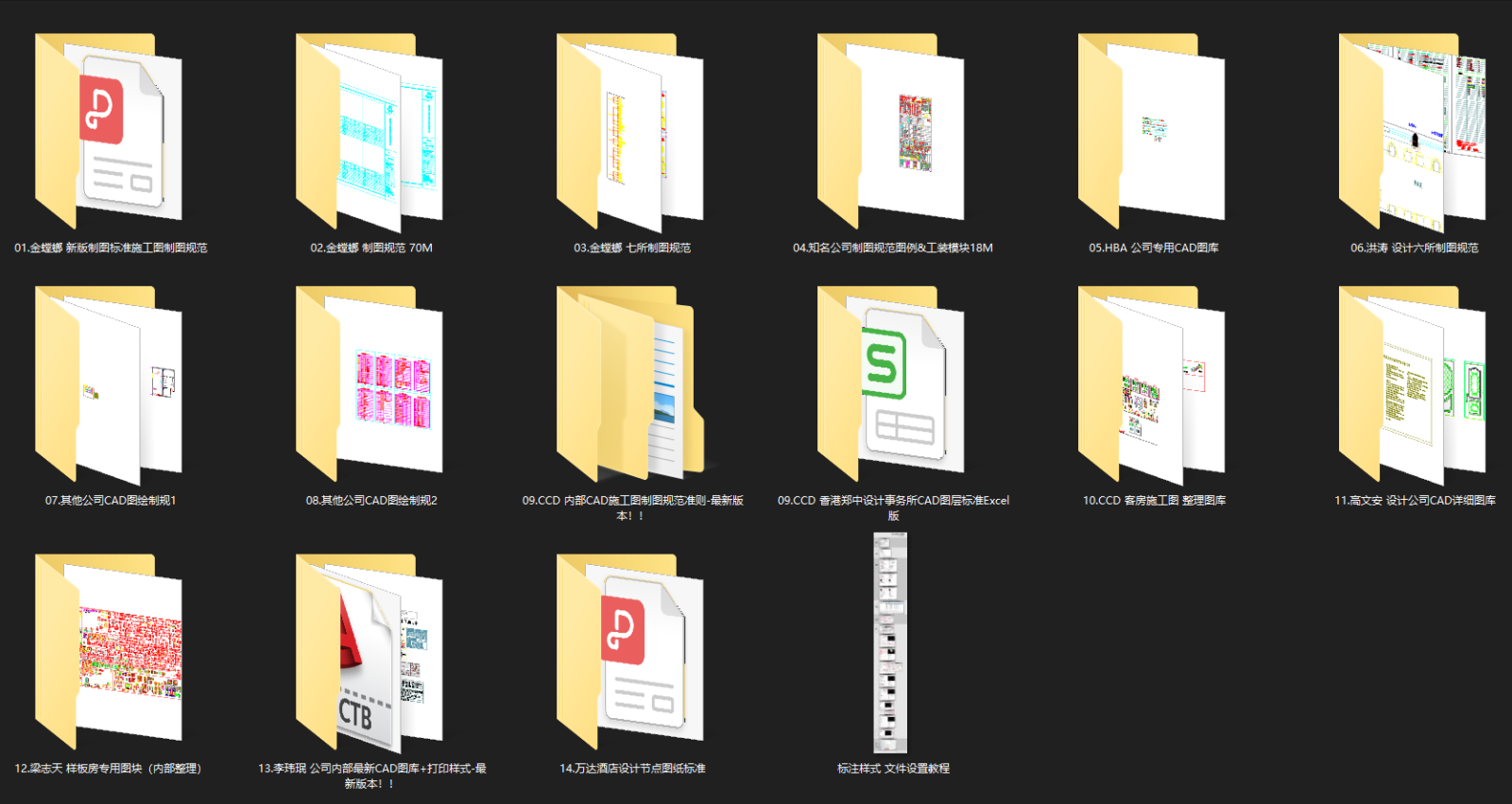Click the label 03.金螳螂 七所制图规范
This screenshot has height=804, width=1512.
pyautogui.click(x=632, y=248)
